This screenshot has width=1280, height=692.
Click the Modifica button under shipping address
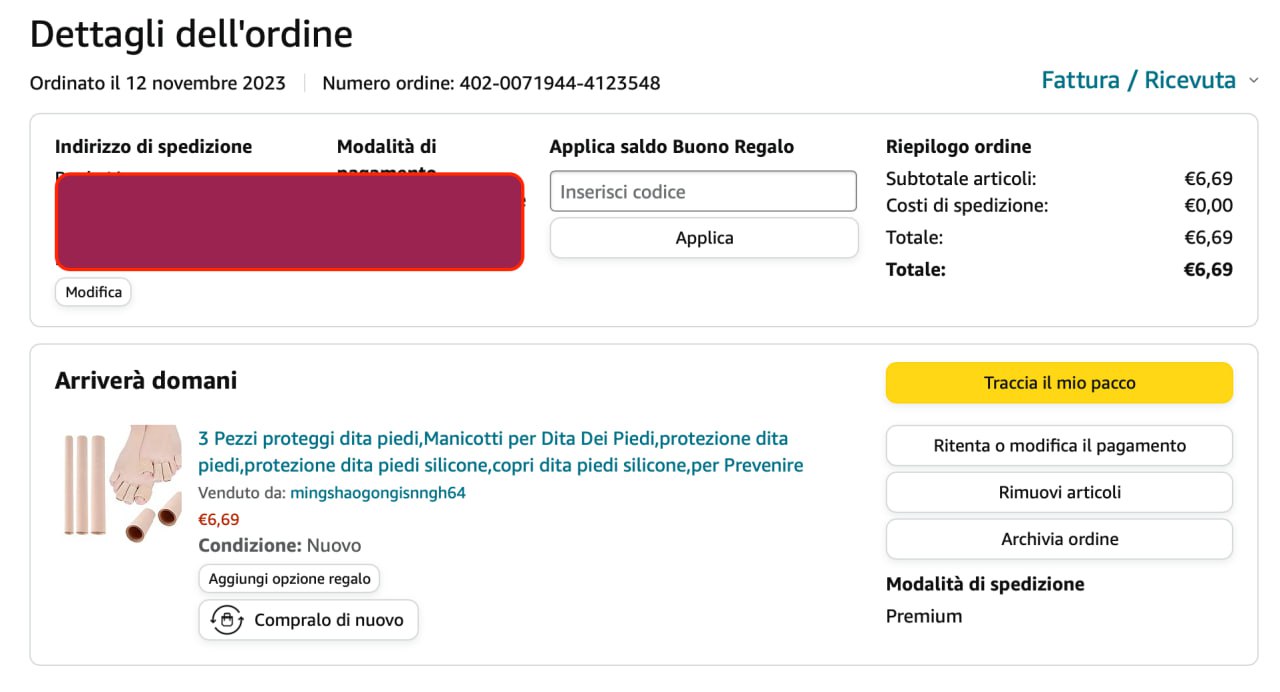click(x=93, y=292)
